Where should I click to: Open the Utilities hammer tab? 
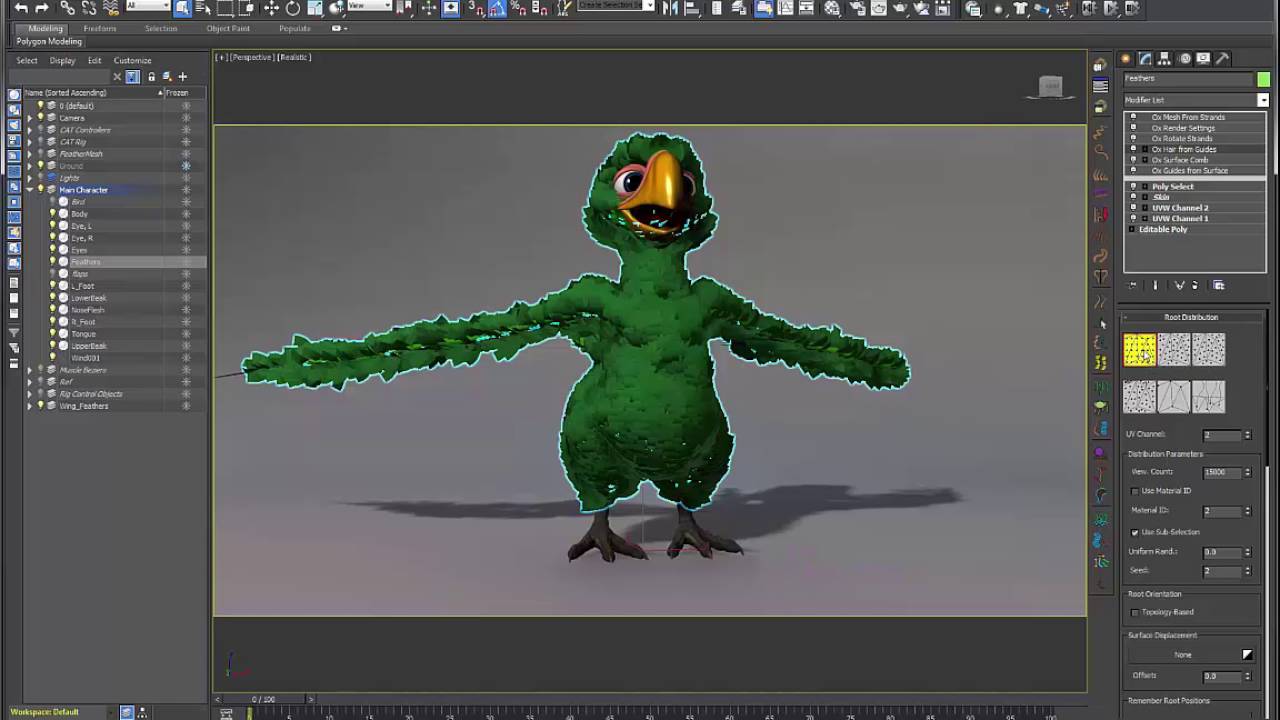pos(1222,59)
